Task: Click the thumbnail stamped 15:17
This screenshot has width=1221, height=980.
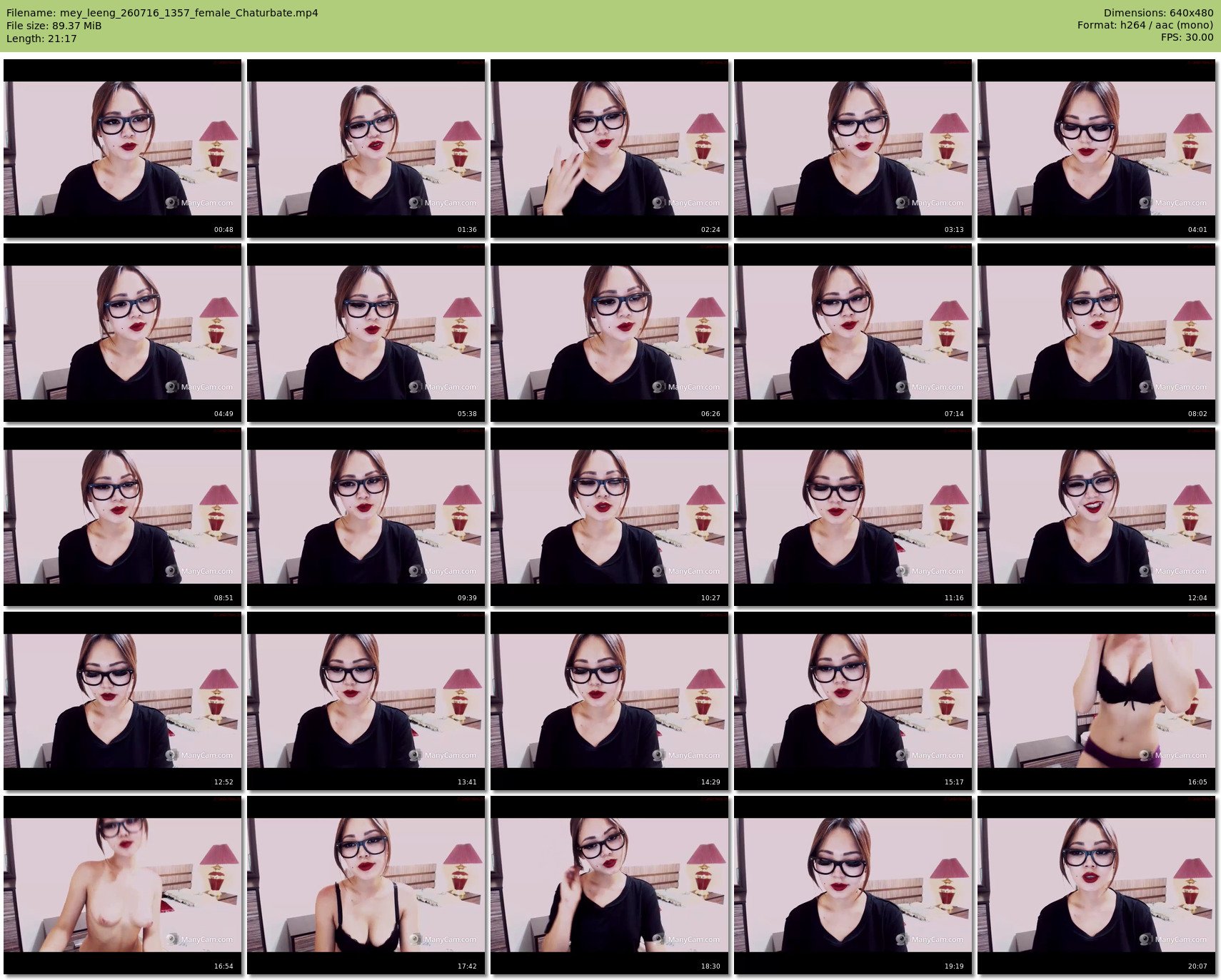Action: 853,701
